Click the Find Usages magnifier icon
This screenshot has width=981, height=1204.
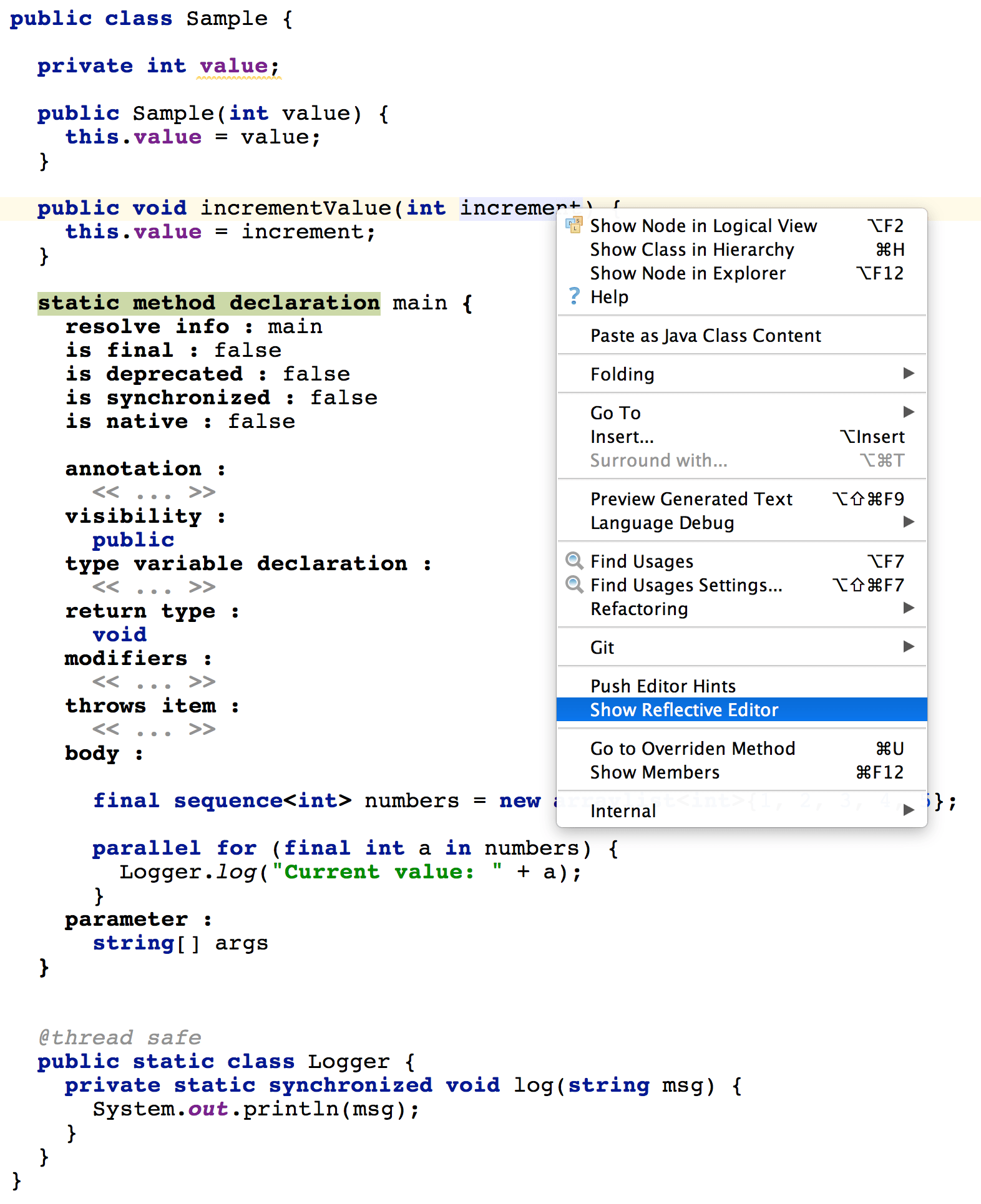point(574,561)
